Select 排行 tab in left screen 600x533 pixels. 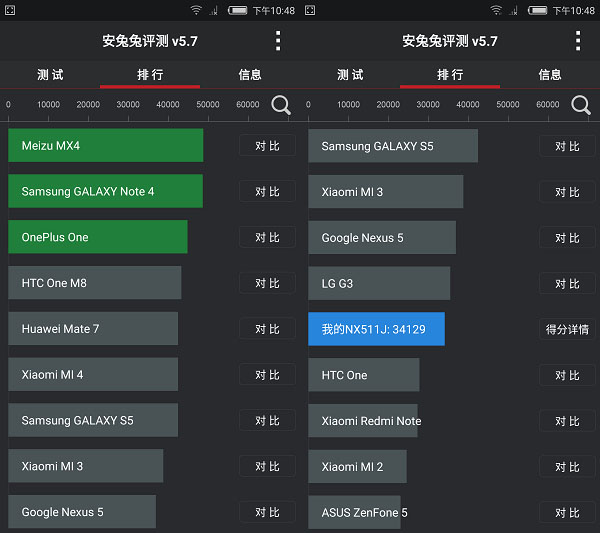[150, 75]
